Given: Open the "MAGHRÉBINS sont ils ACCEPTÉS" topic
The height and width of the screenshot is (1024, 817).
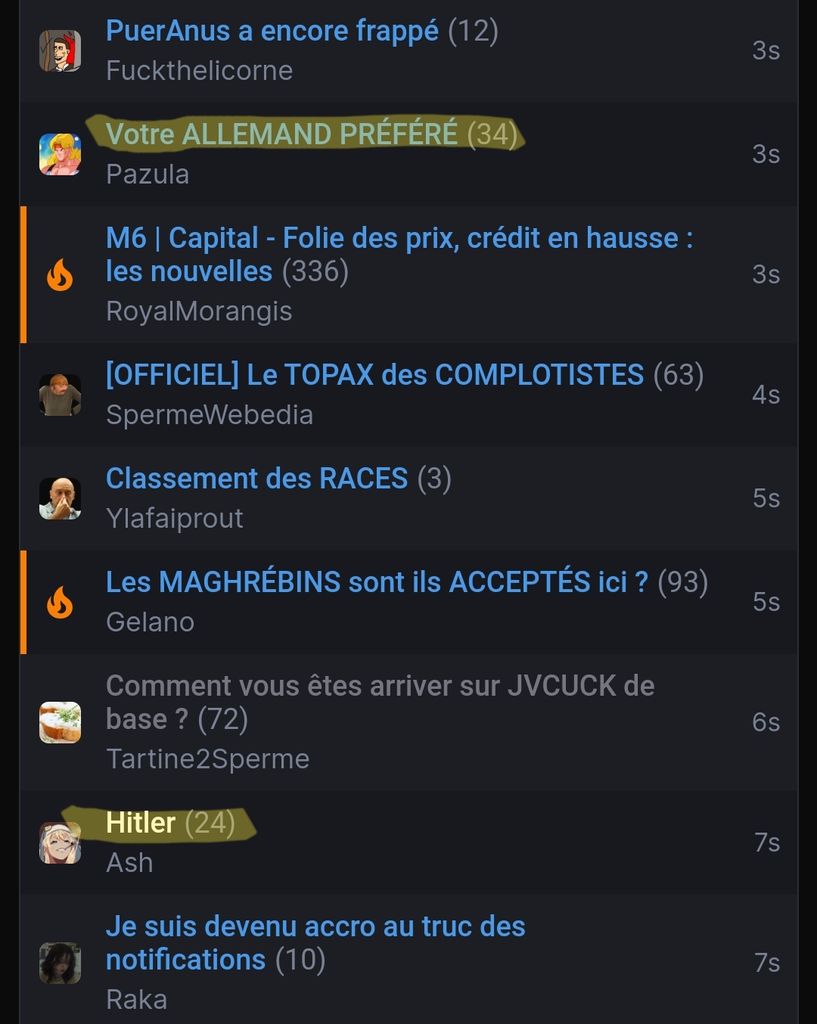Looking at the screenshot, I should click(377, 582).
